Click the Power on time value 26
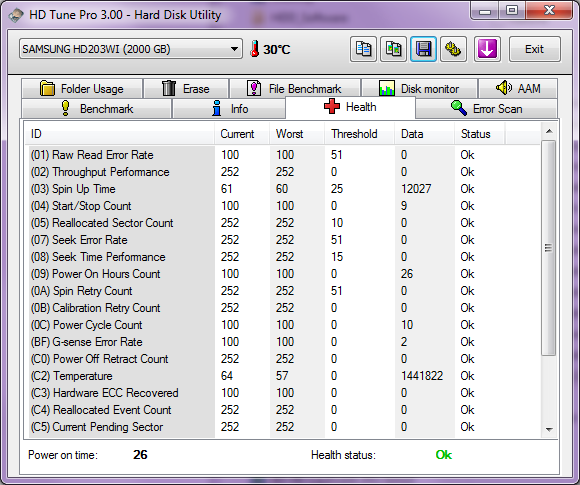 tap(140, 455)
